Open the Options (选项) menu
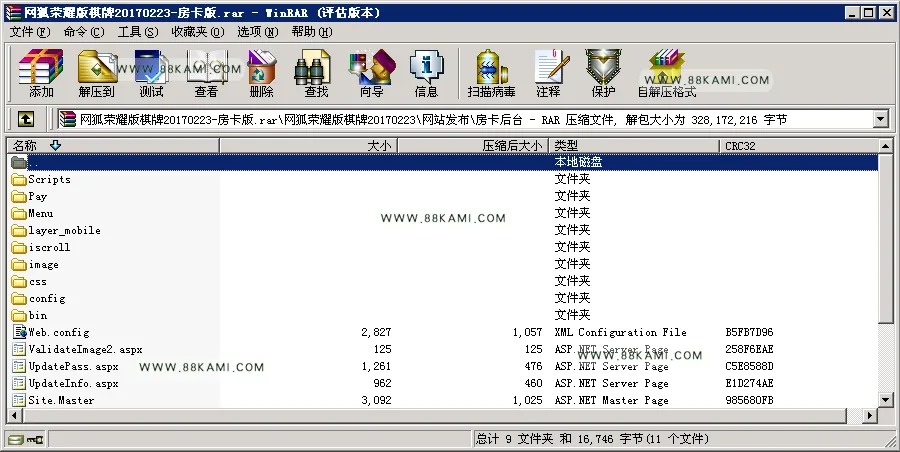This screenshot has height=452, width=900. (258, 32)
